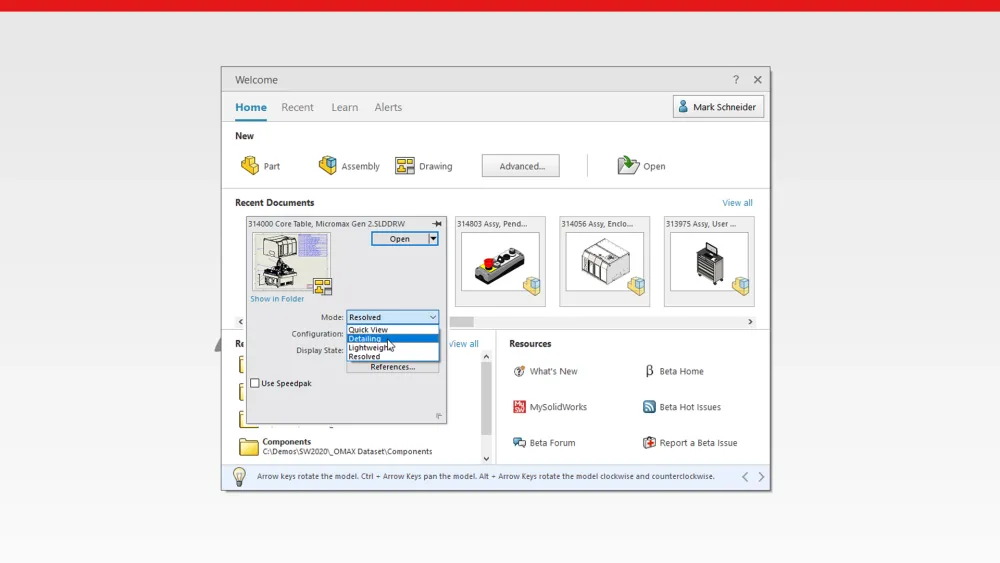Click Report a Beta Issue icon
Image resolution: width=1000 pixels, height=563 pixels.
tap(649, 442)
